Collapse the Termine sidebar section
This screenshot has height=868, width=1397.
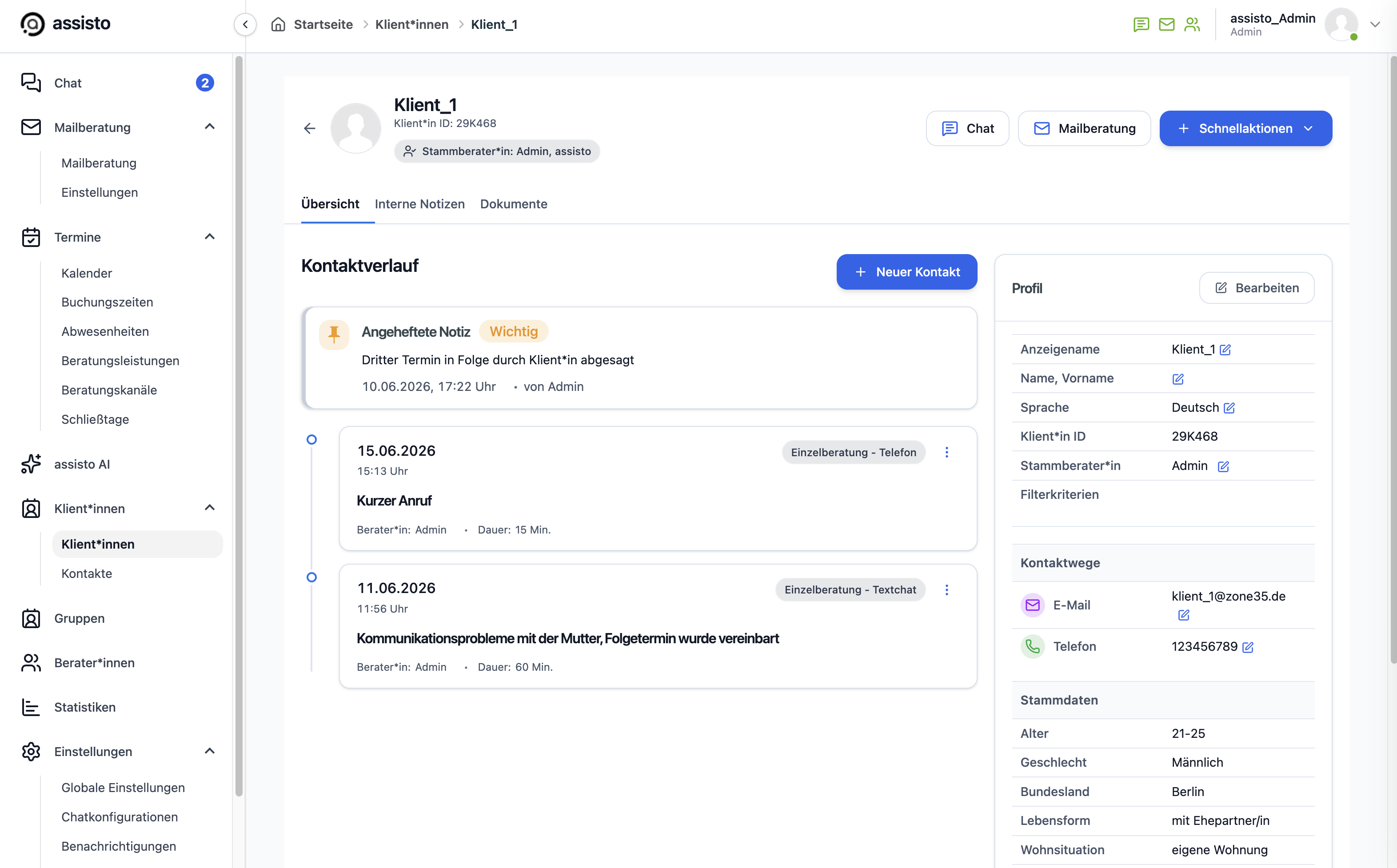[x=210, y=236]
